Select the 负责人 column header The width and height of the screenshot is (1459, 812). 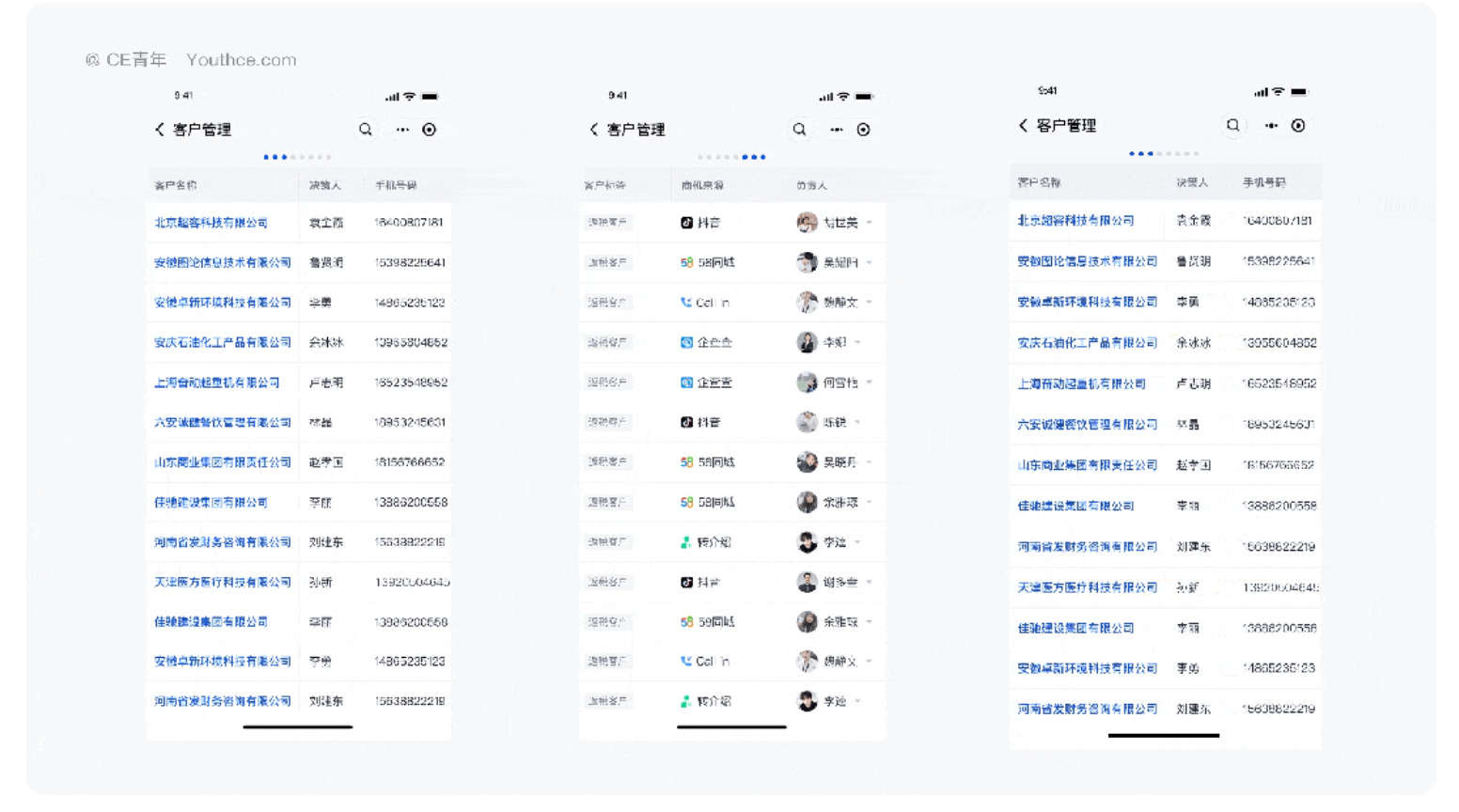coord(811,185)
